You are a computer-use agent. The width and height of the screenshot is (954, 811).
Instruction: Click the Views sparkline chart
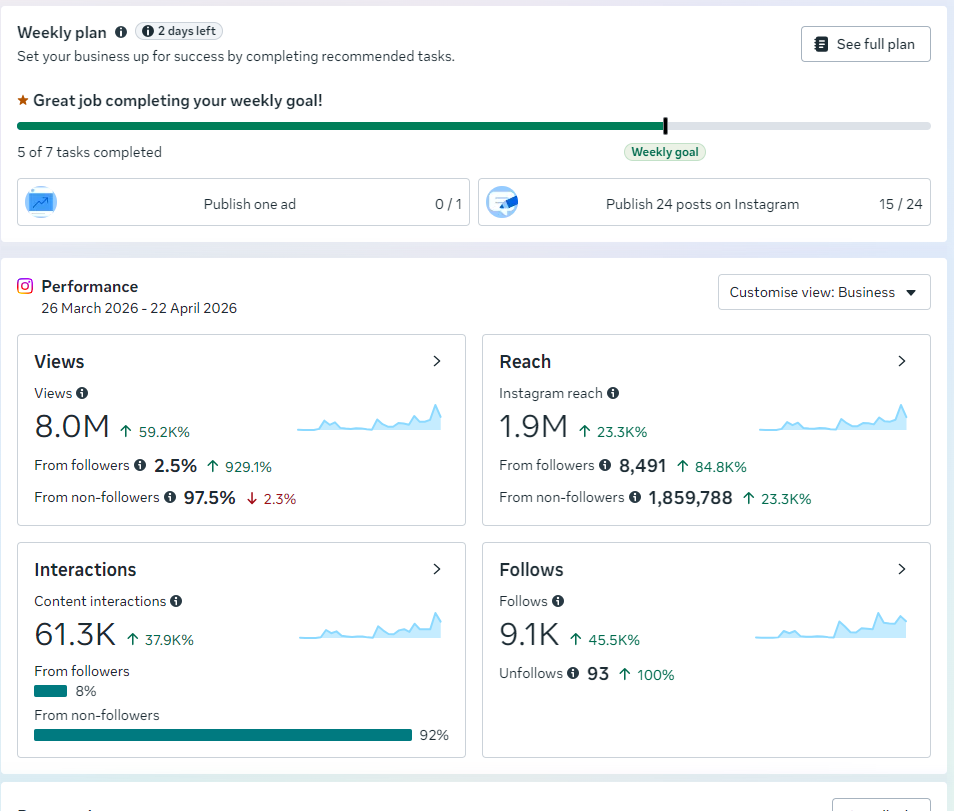[369, 420]
